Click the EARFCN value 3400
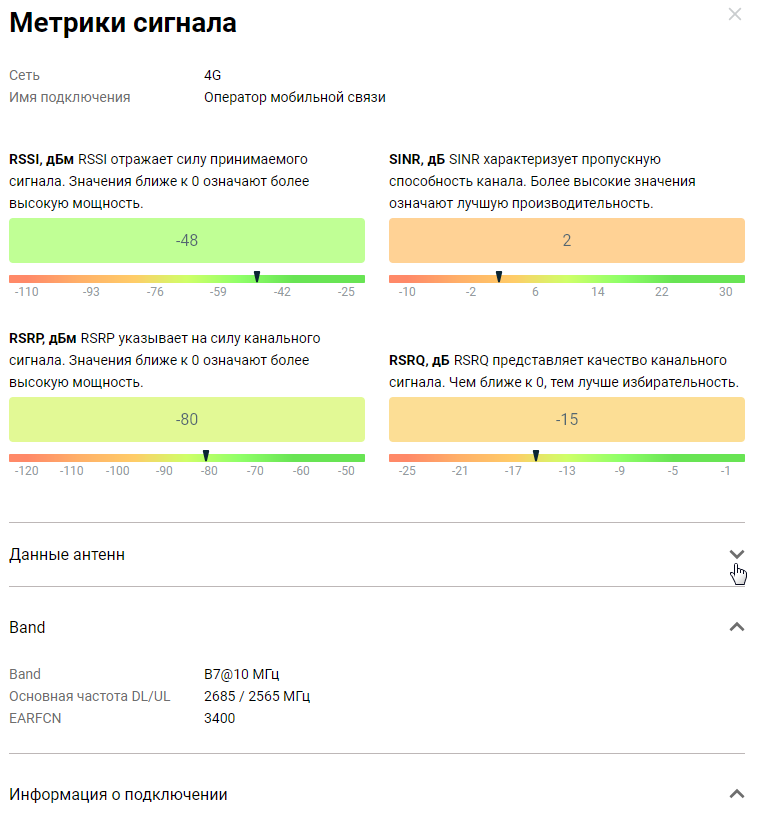The image size is (757, 815). 219,717
